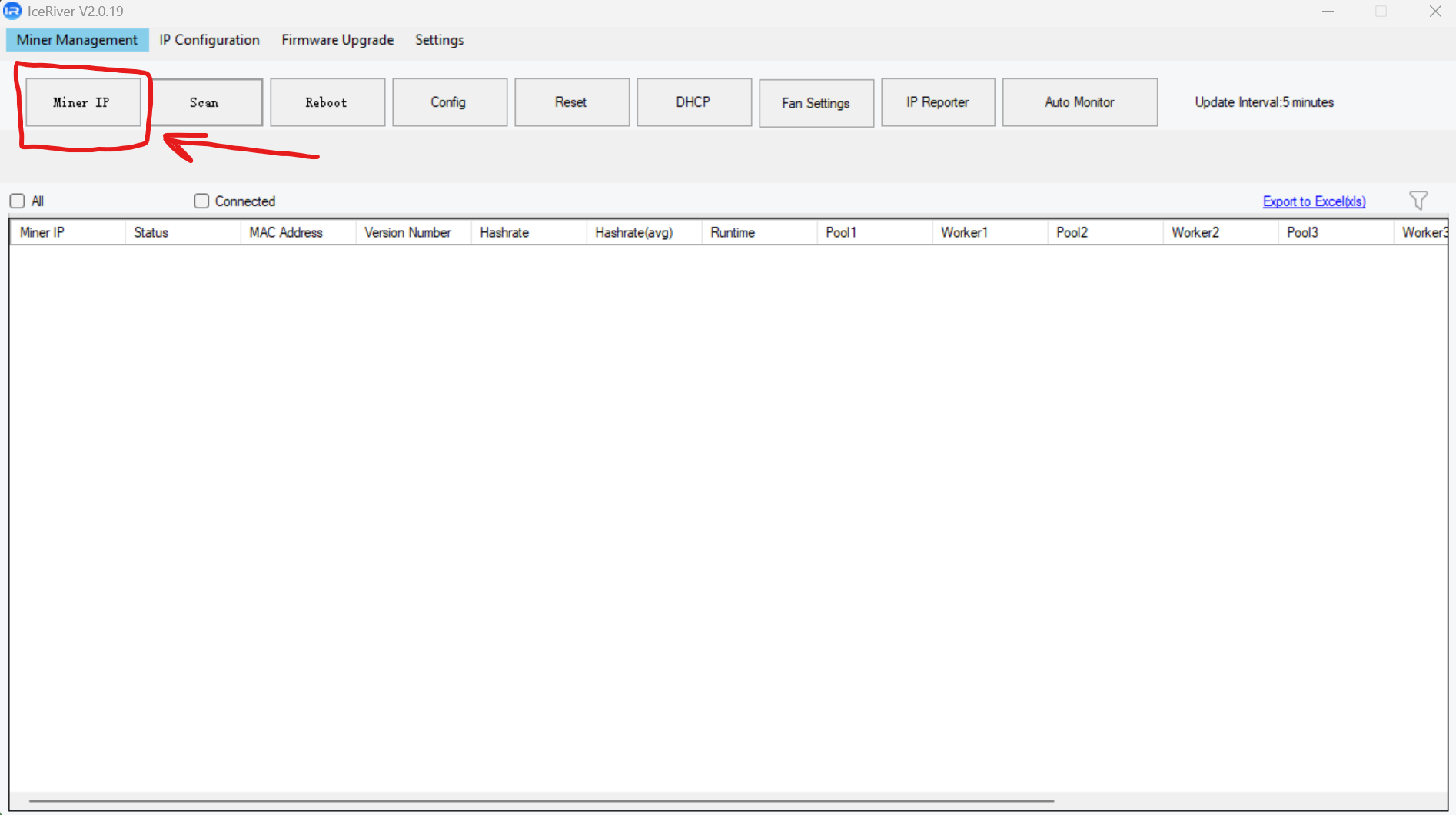
Task: Check the All checkbox
Action: [x=18, y=201]
